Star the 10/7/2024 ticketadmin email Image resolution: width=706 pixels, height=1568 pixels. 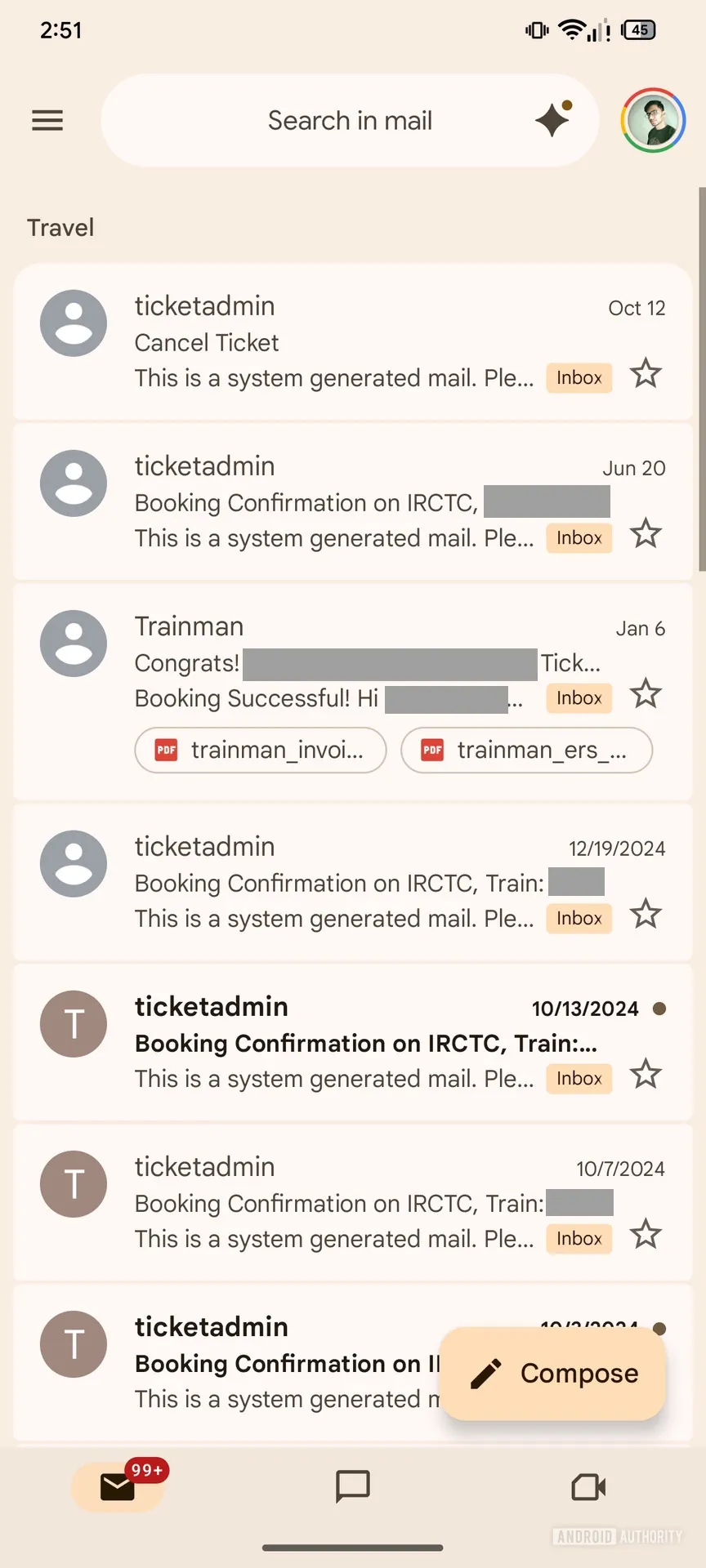pyautogui.click(x=646, y=1235)
